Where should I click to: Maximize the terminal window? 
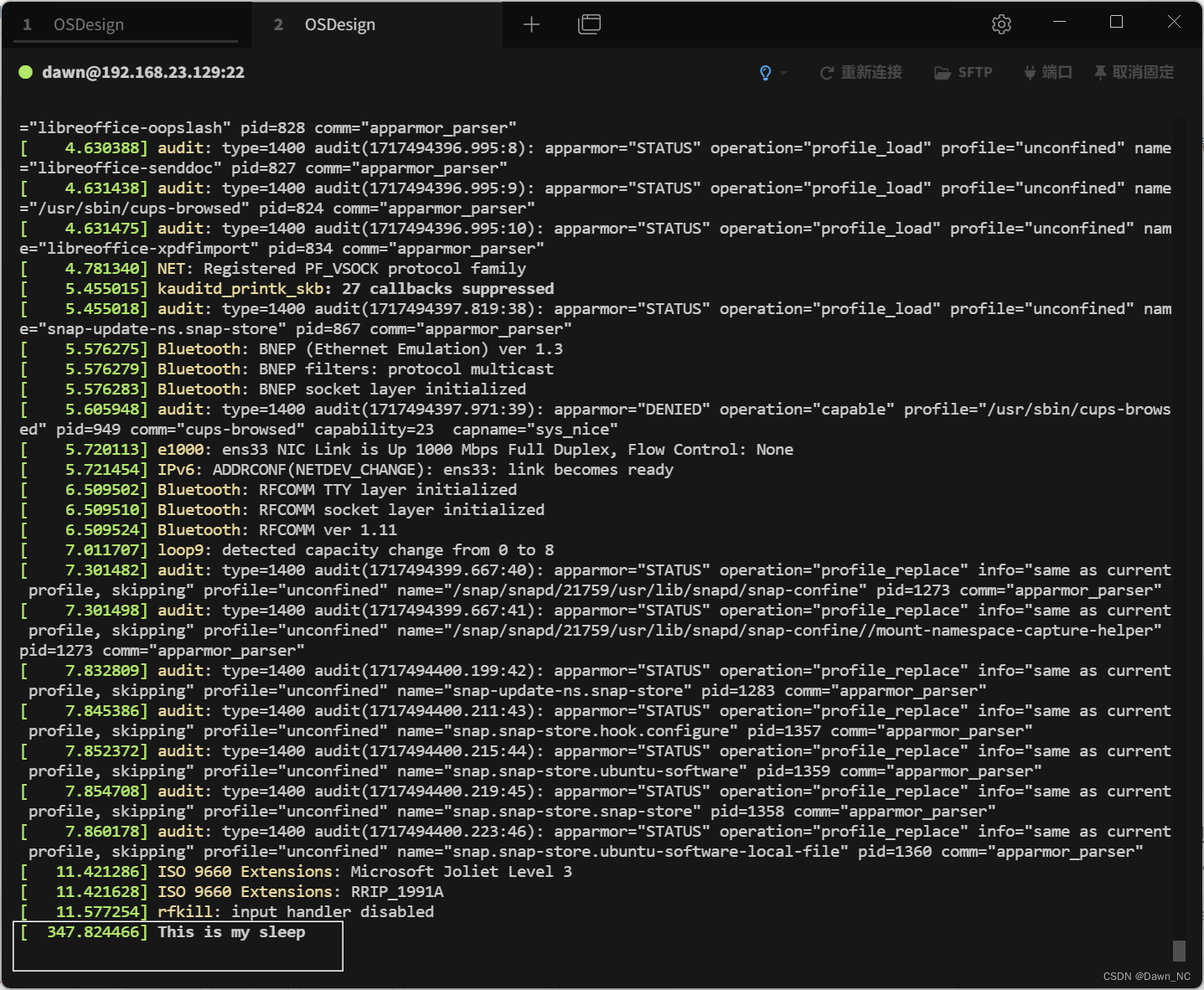[x=1116, y=22]
